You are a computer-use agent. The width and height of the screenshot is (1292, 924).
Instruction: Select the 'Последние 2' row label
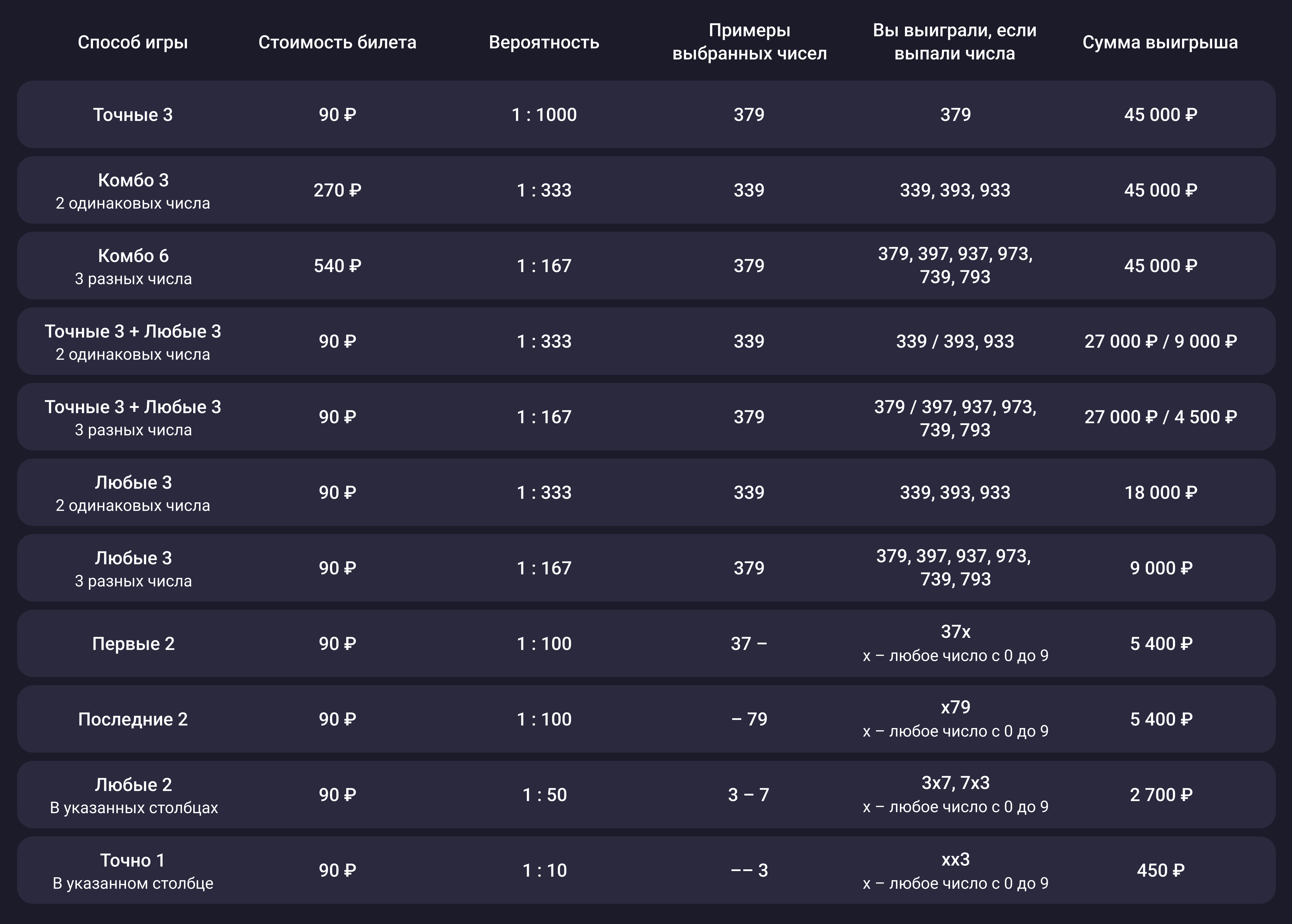[x=133, y=719]
